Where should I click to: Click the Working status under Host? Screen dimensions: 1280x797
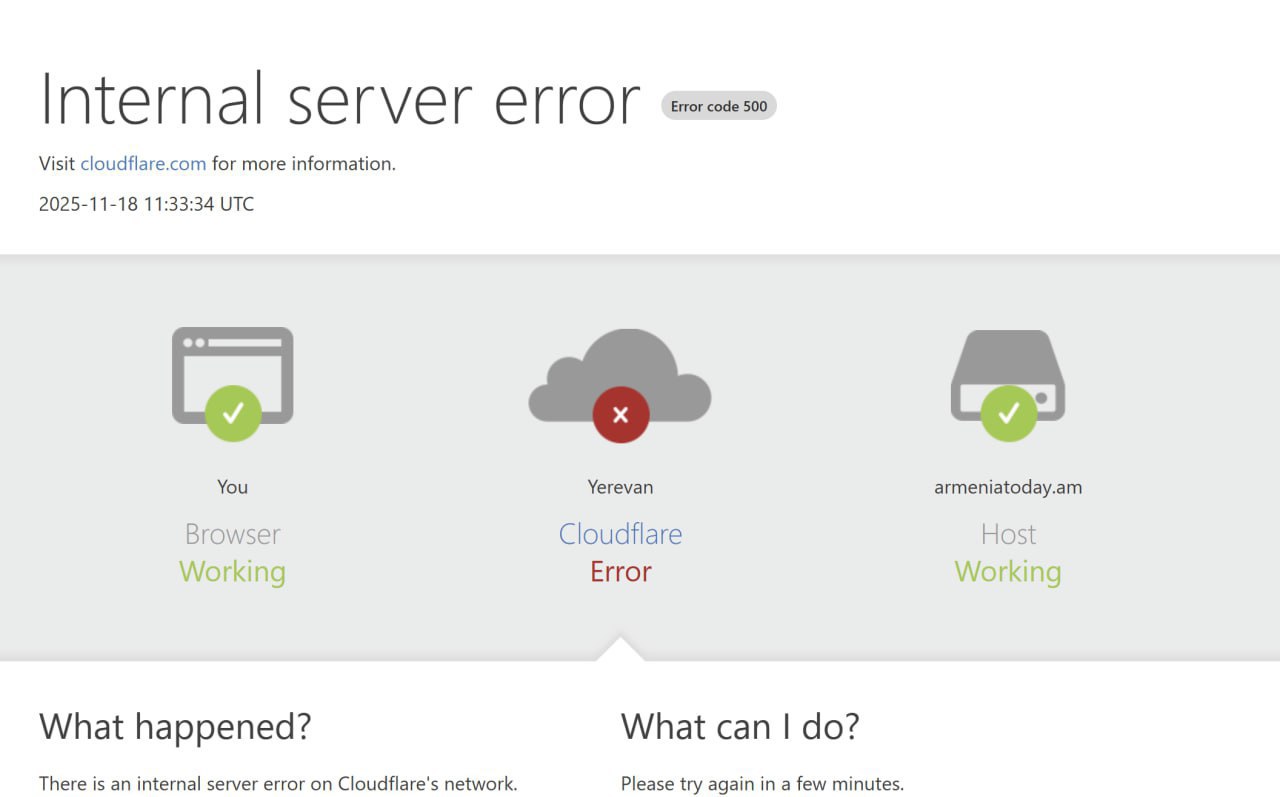click(x=1008, y=572)
